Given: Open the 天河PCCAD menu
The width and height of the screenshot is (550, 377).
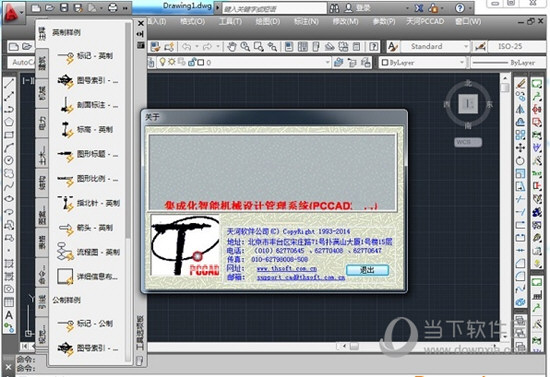Looking at the screenshot, I should 425,22.
